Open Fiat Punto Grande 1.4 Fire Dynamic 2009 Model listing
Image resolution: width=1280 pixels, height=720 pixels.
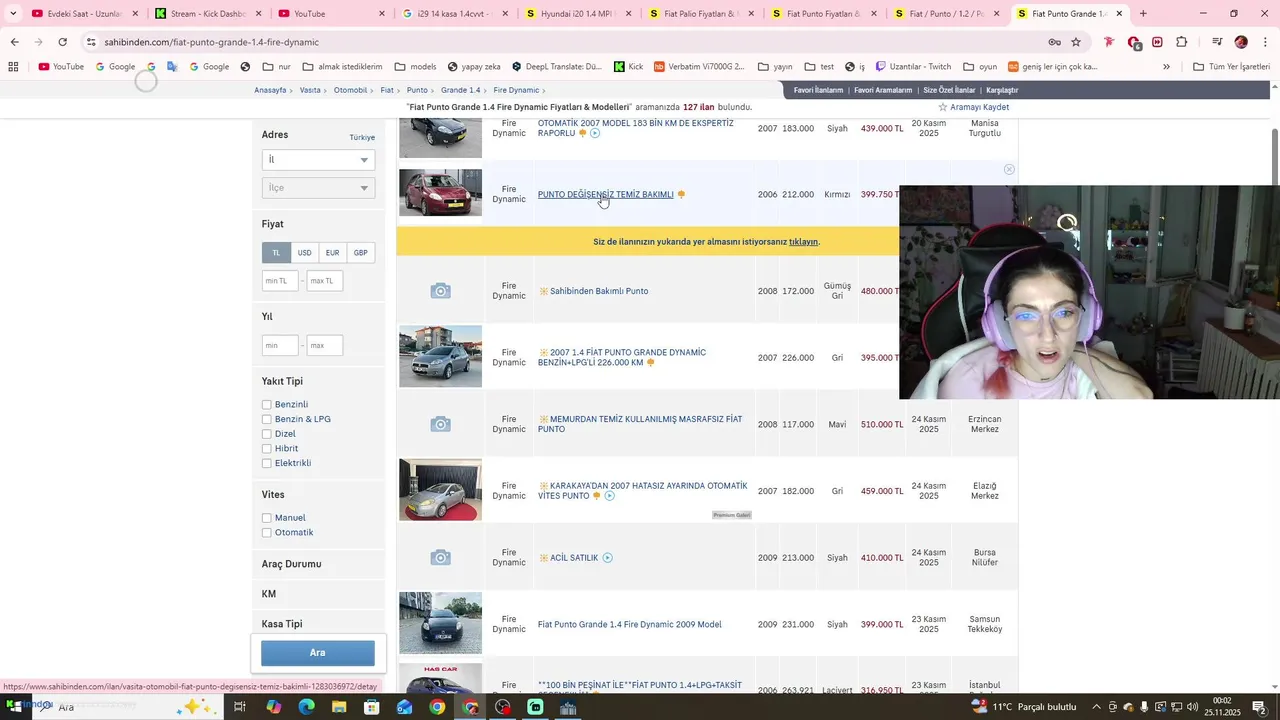click(x=629, y=625)
